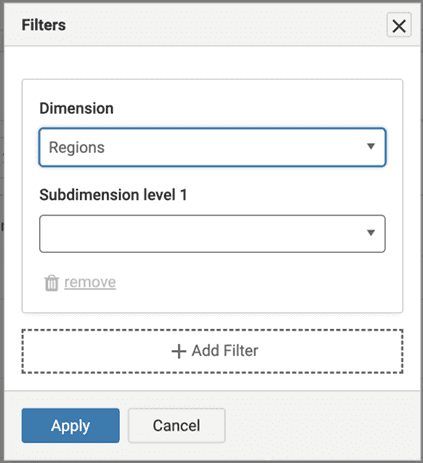Close the Filters dialog using the X icon
The width and height of the screenshot is (423, 463).
point(399,25)
